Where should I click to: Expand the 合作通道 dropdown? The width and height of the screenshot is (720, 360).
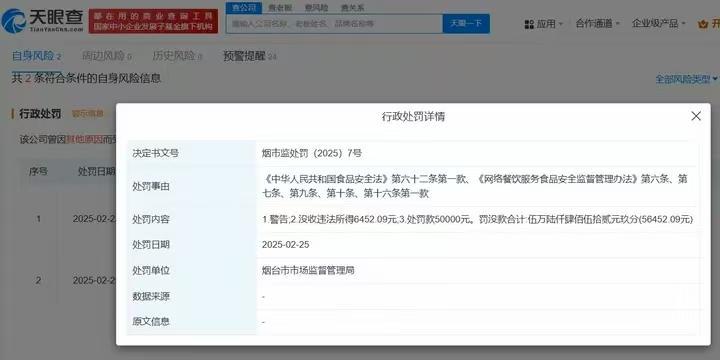point(597,23)
